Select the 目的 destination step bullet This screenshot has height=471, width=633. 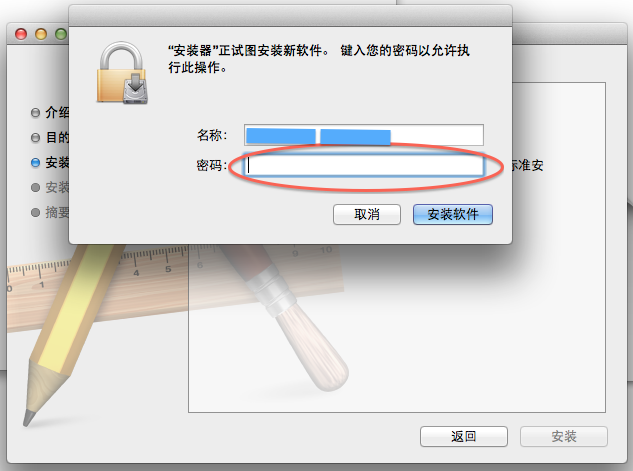tap(36, 138)
